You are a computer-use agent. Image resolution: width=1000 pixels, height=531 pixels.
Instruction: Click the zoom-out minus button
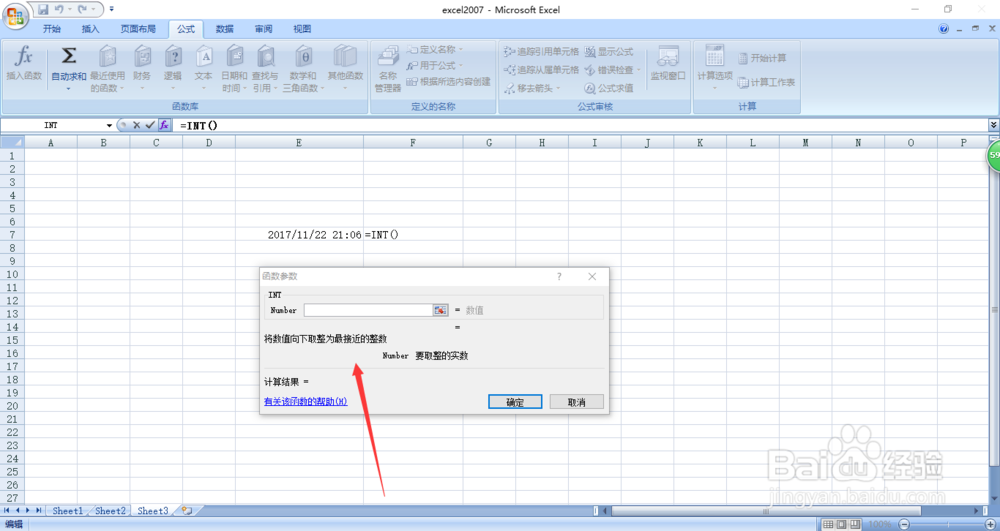coord(903,524)
